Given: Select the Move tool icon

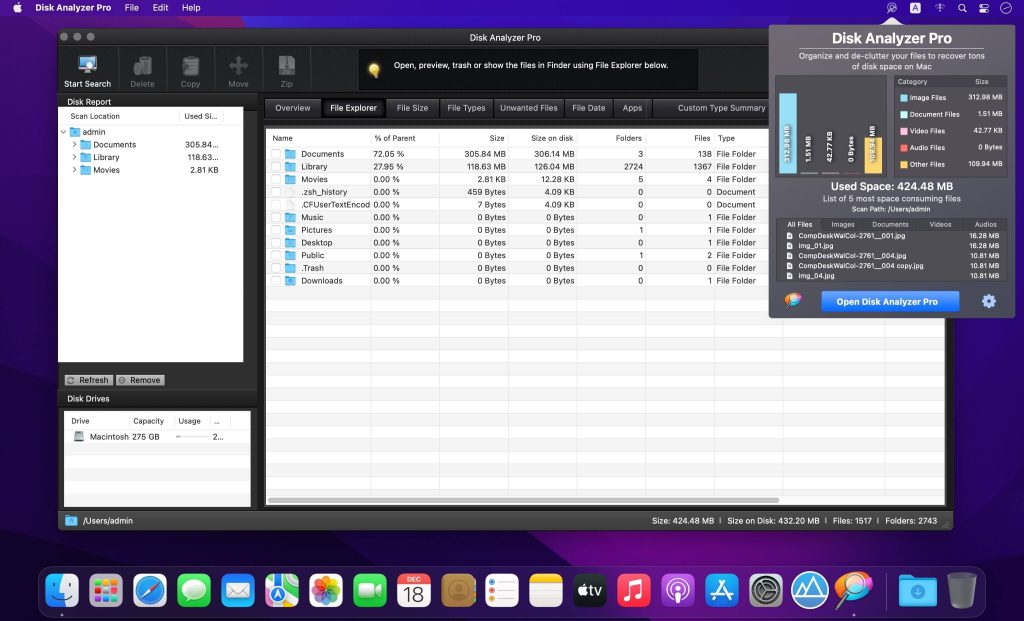Looking at the screenshot, I should click(x=238, y=63).
